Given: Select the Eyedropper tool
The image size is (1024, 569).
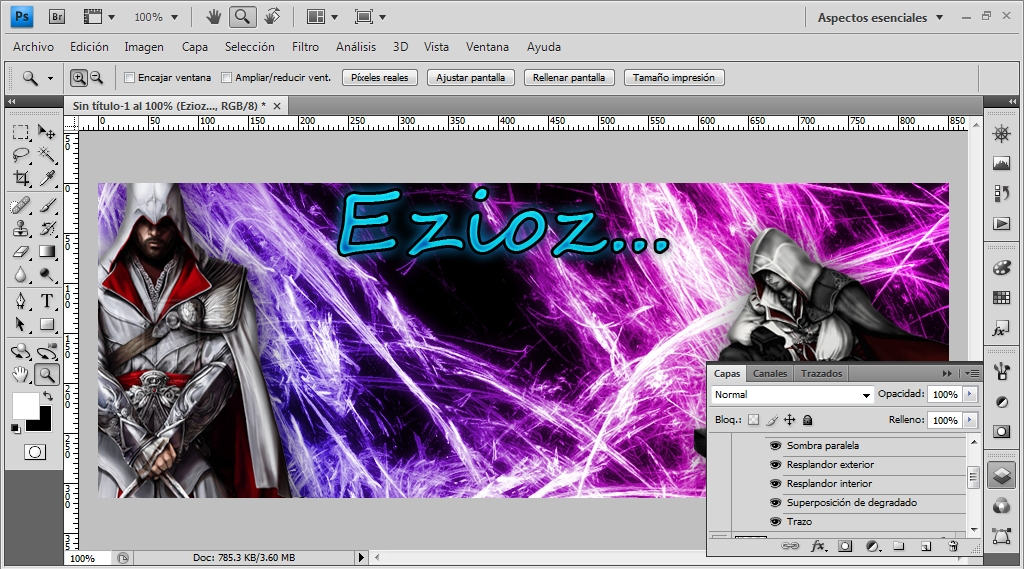Looking at the screenshot, I should pos(46,178).
